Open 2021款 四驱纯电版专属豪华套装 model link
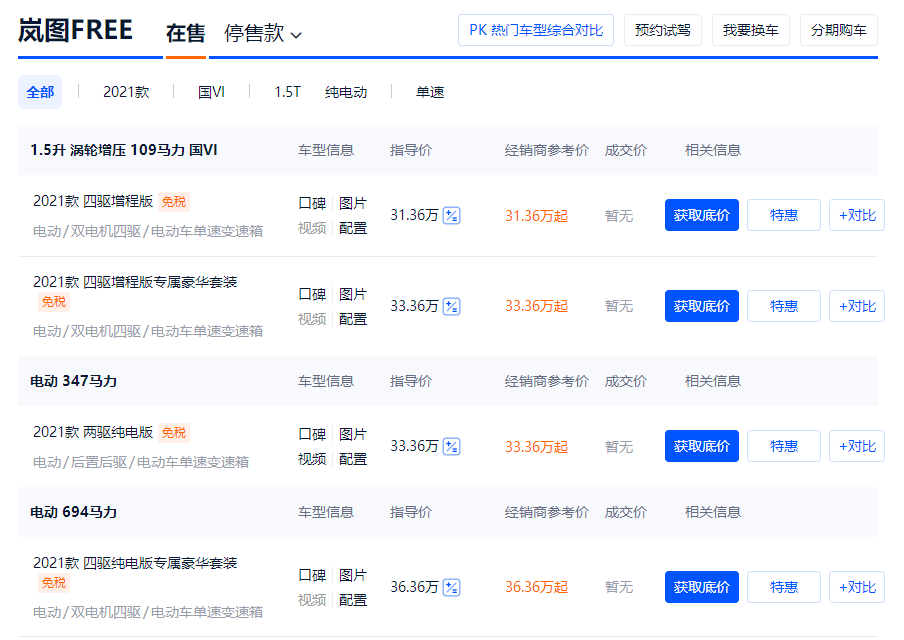 coord(135,563)
